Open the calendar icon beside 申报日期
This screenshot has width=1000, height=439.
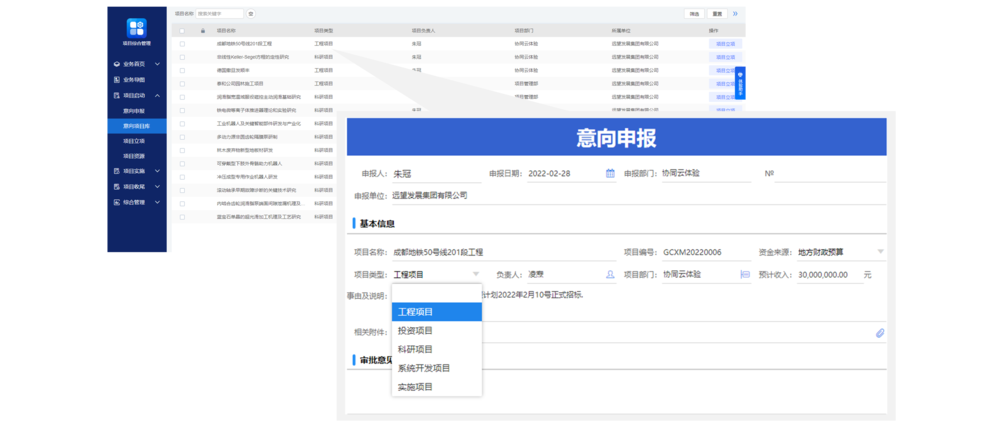coord(610,173)
